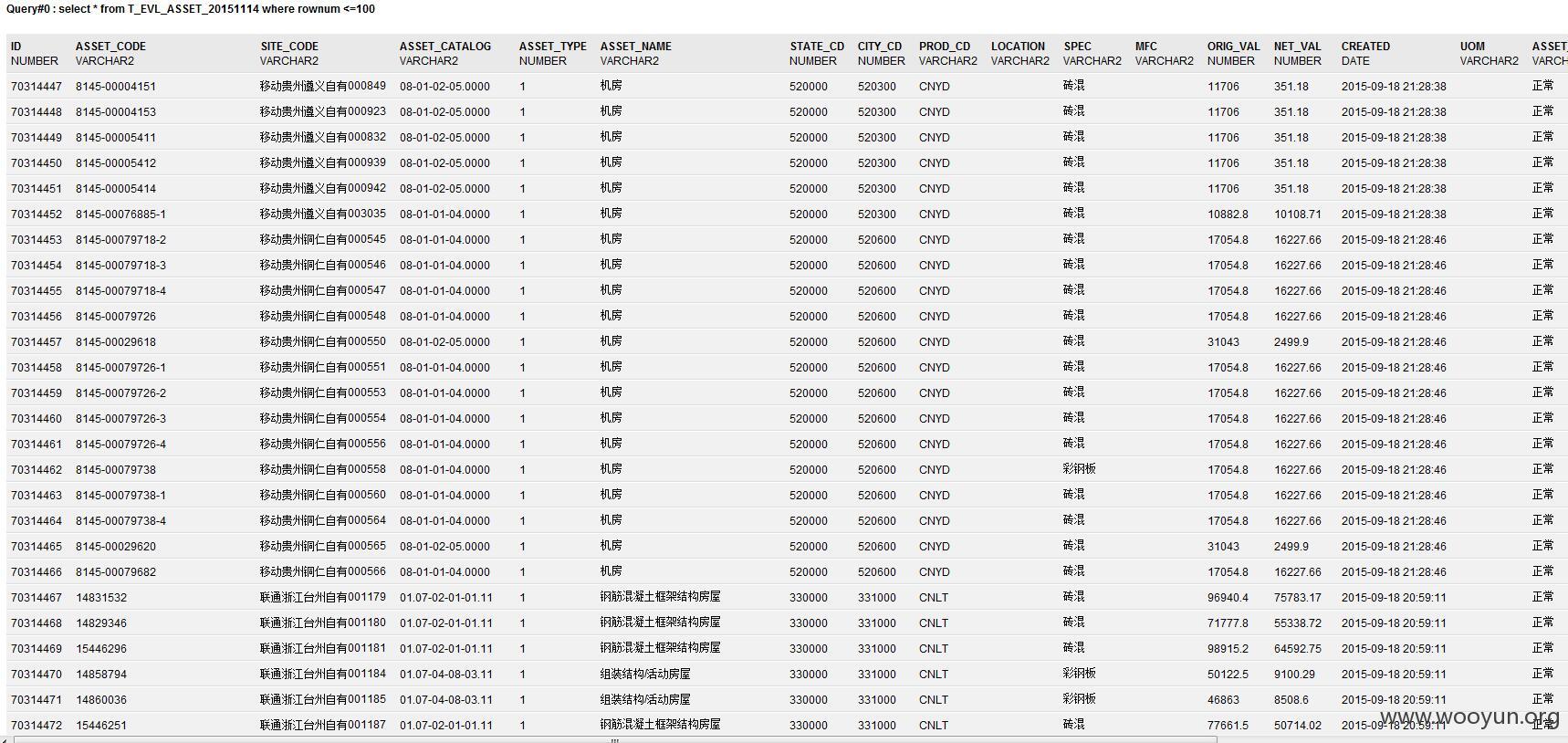Click site code ending 000849

click(x=323, y=86)
